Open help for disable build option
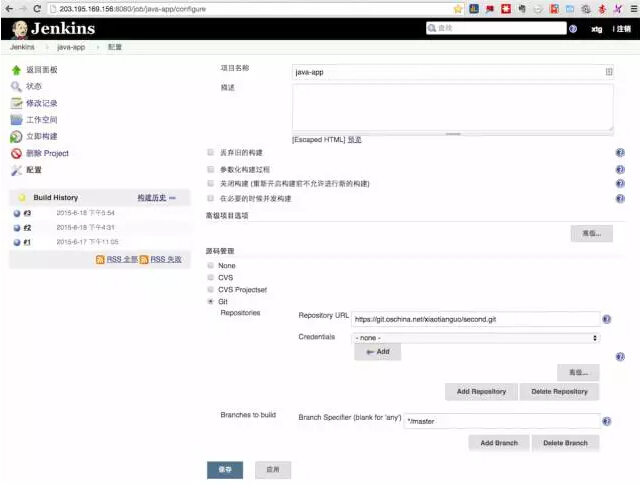Viewport: 640px width, 486px height. click(x=620, y=184)
